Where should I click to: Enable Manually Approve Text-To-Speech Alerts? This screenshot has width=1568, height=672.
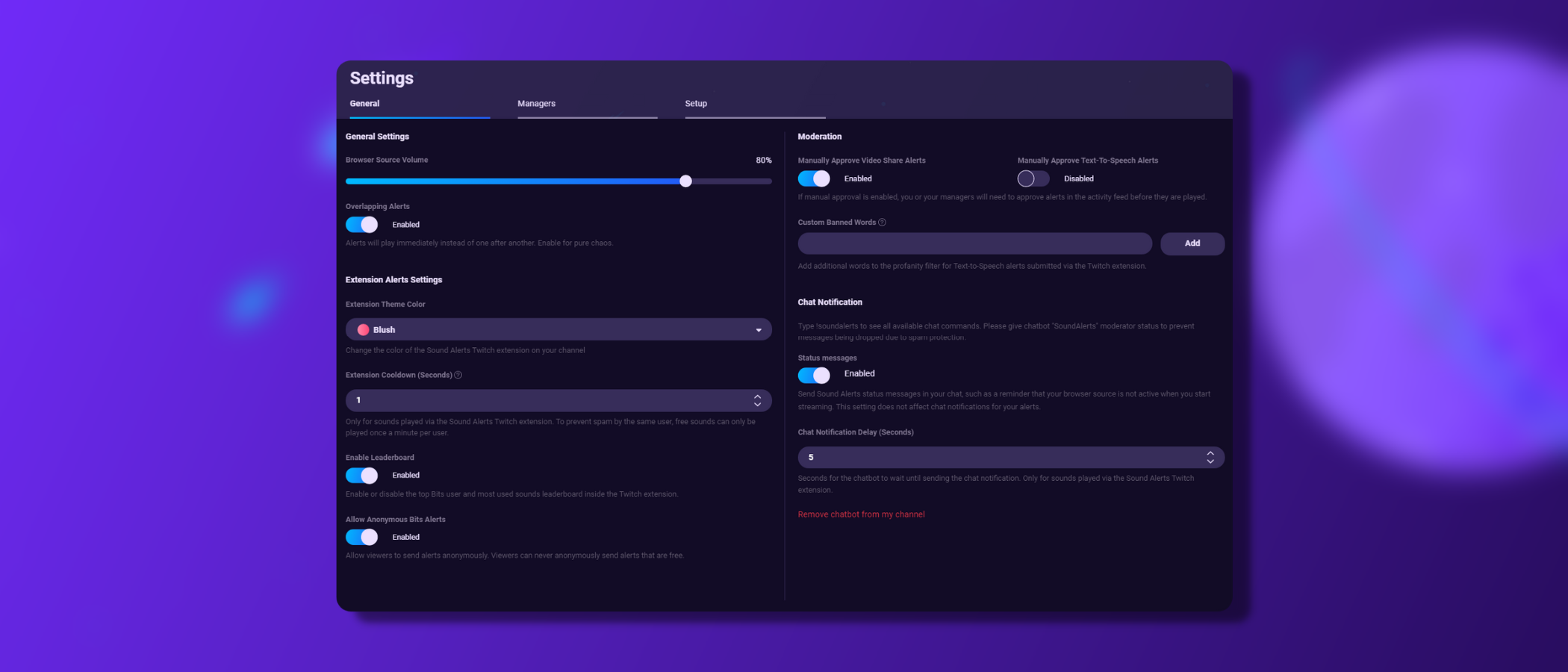coord(1032,178)
